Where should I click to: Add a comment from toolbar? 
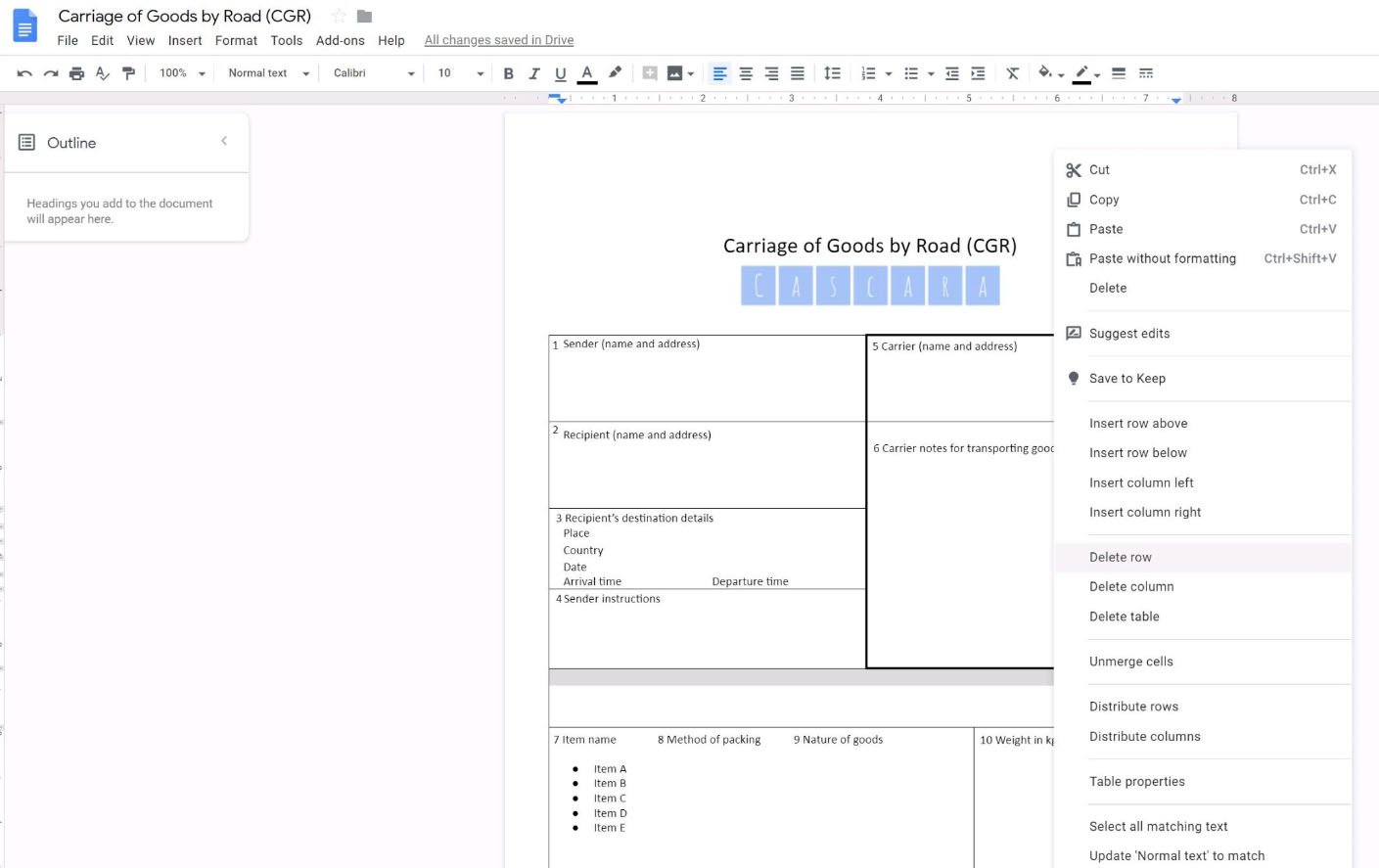[x=649, y=73]
